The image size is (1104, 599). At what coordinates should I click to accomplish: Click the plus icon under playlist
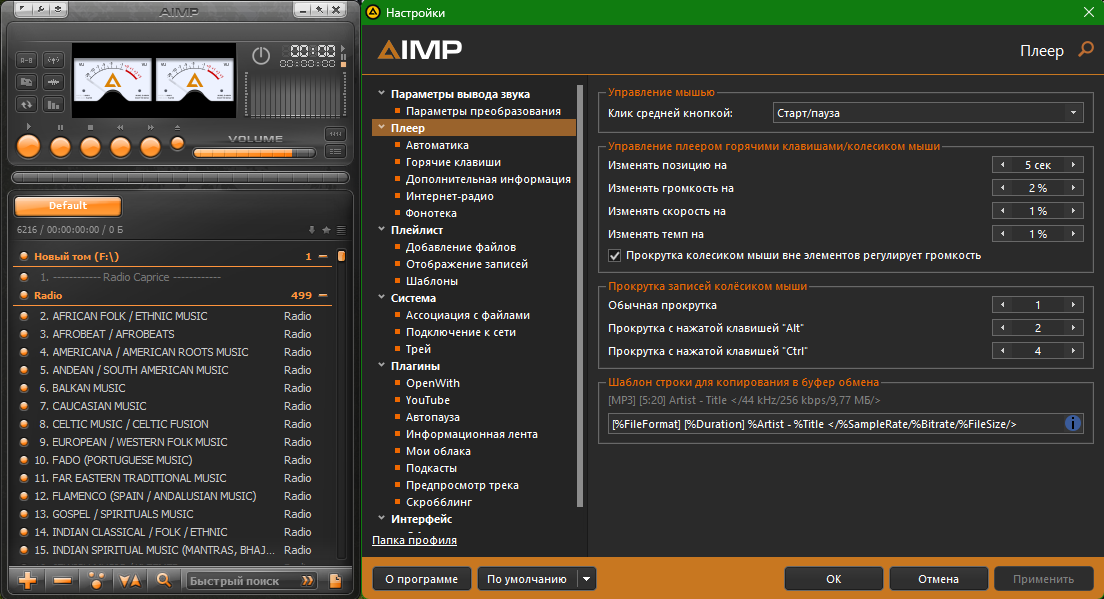(28, 580)
